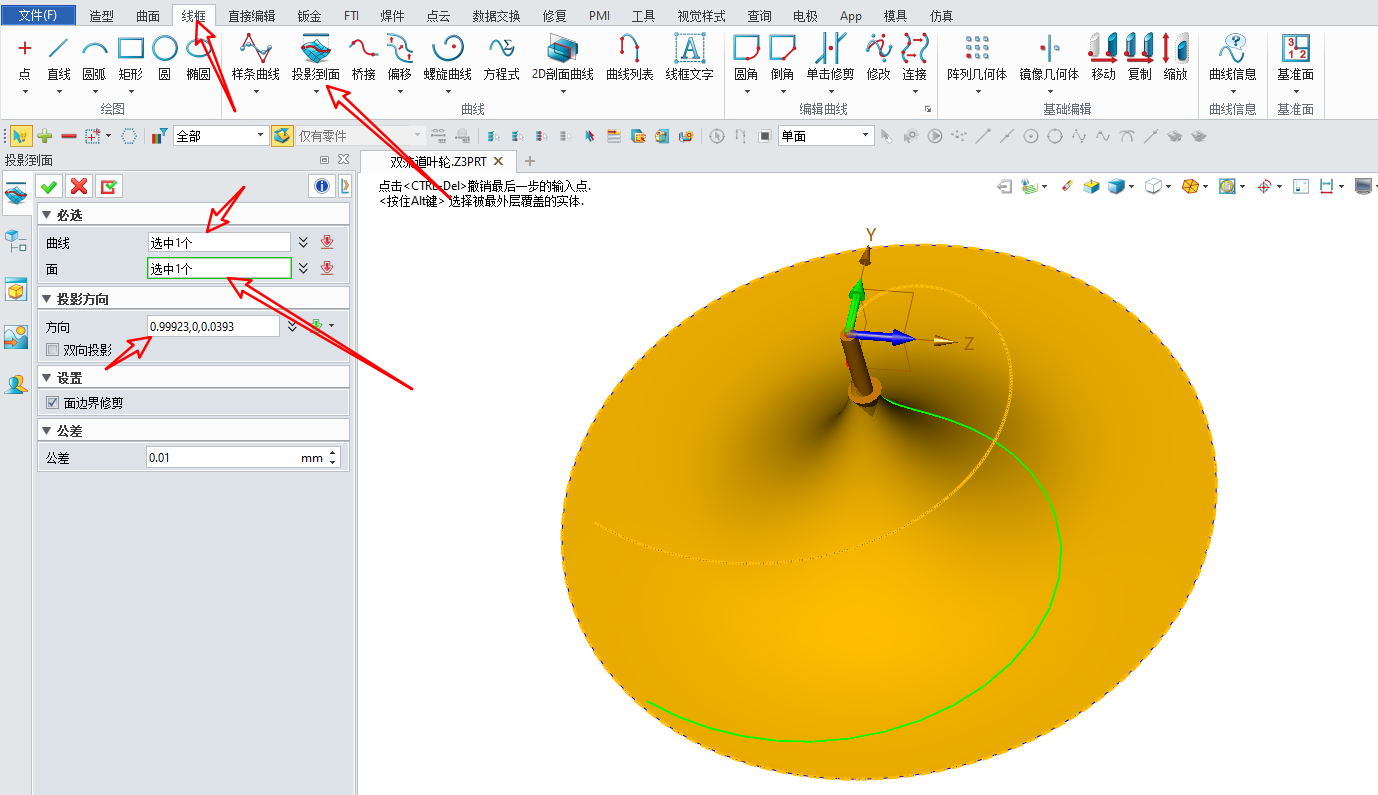Cancel the command with red X button
The image size is (1378, 795).
click(79, 186)
